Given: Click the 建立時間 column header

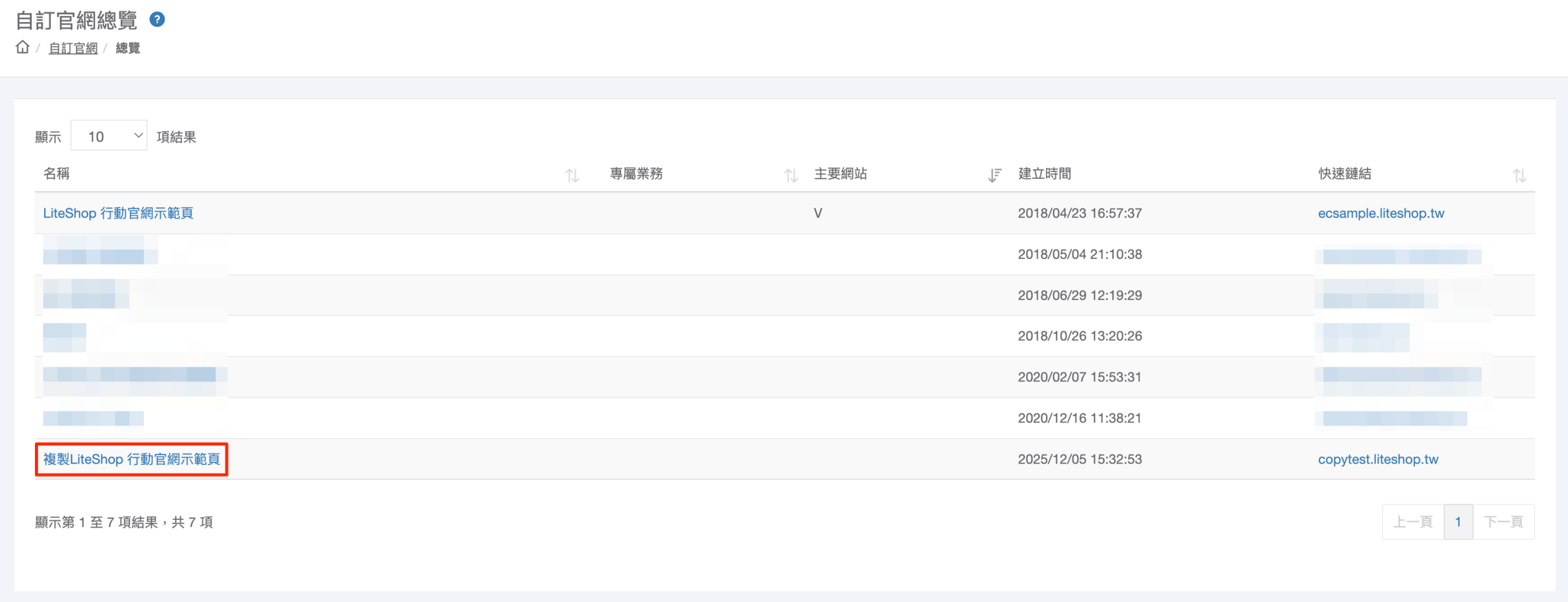Looking at the screenshot, I should coord(1044,174).
